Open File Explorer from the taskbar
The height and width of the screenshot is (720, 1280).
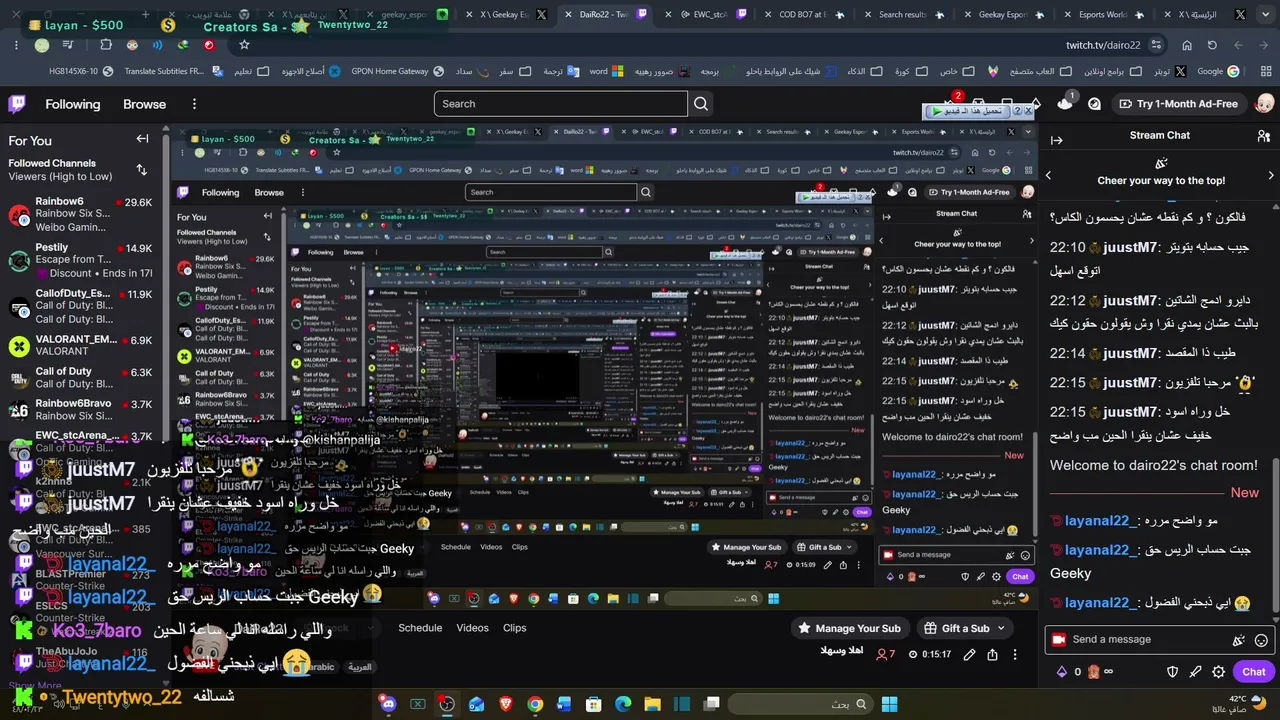coord(652,704)
